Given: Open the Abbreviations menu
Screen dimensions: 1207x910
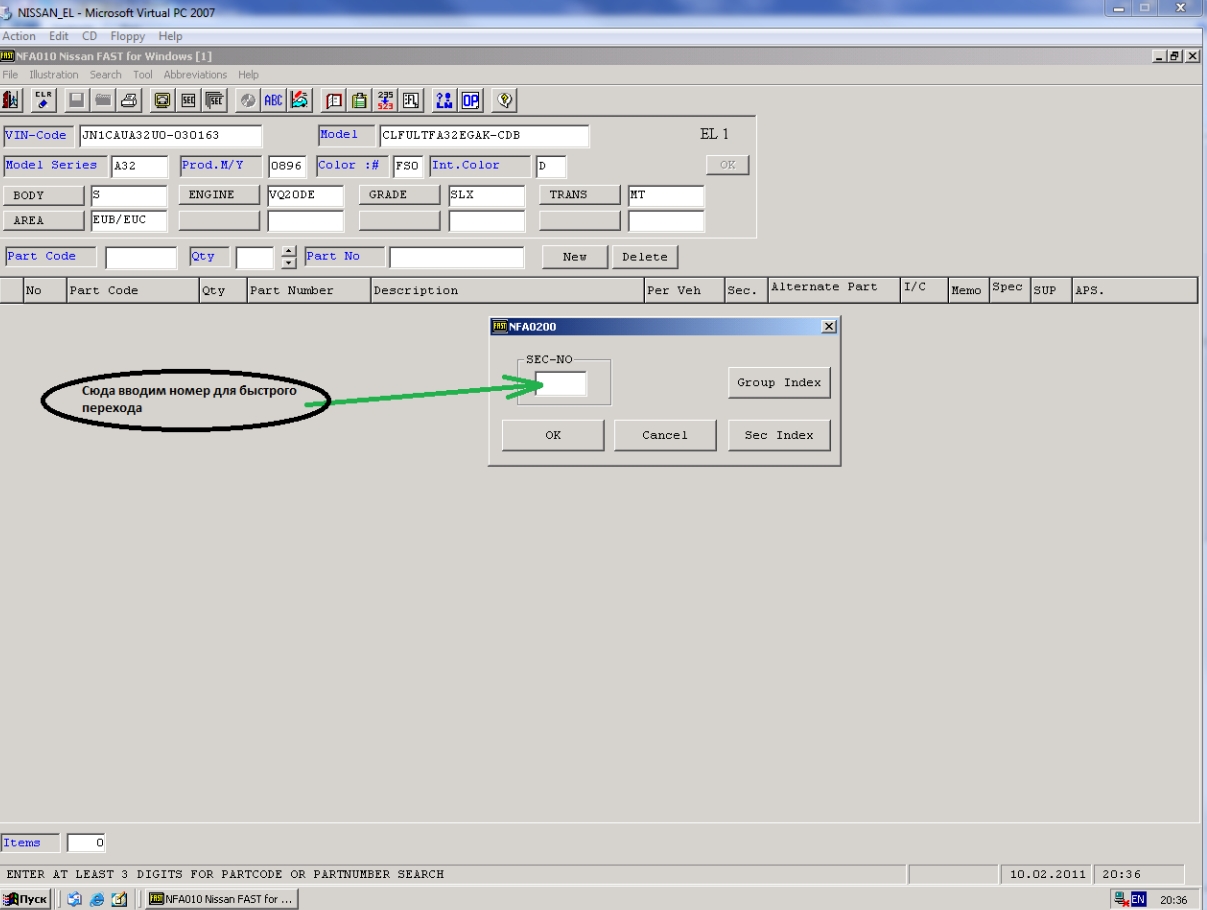Looking at the screenshot, I should point(195,75).
